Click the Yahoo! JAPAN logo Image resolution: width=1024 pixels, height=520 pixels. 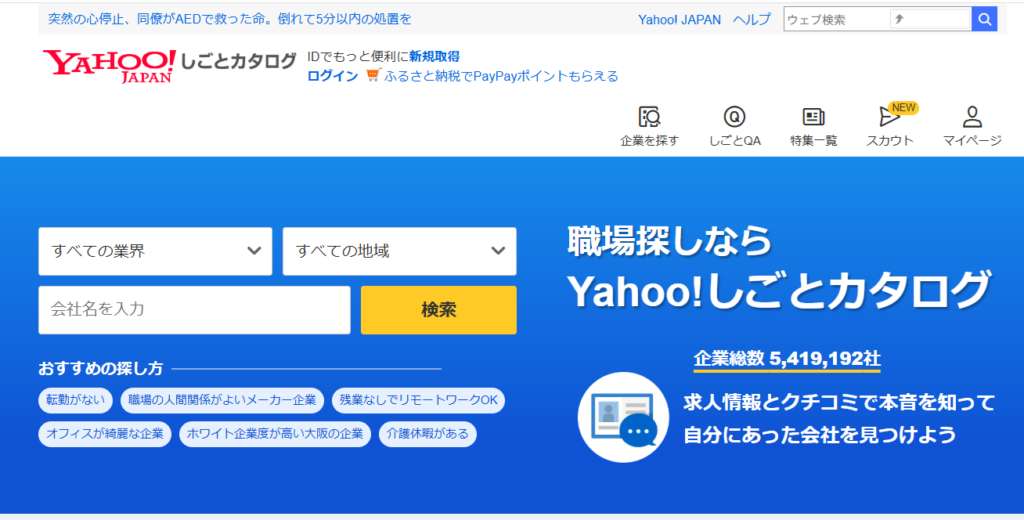click(x=109, y=67)
